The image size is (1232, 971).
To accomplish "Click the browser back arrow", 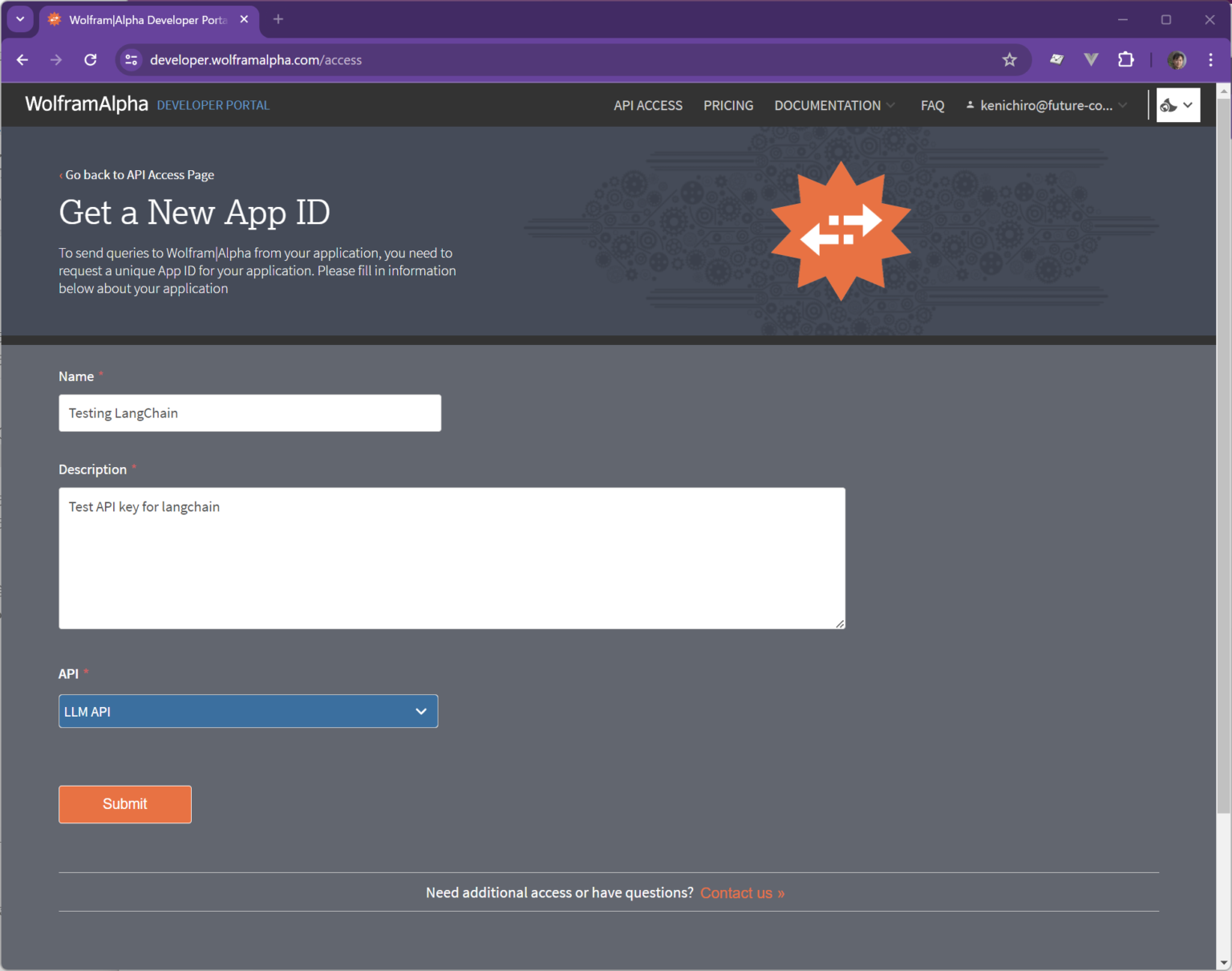I will coord(22,60).
